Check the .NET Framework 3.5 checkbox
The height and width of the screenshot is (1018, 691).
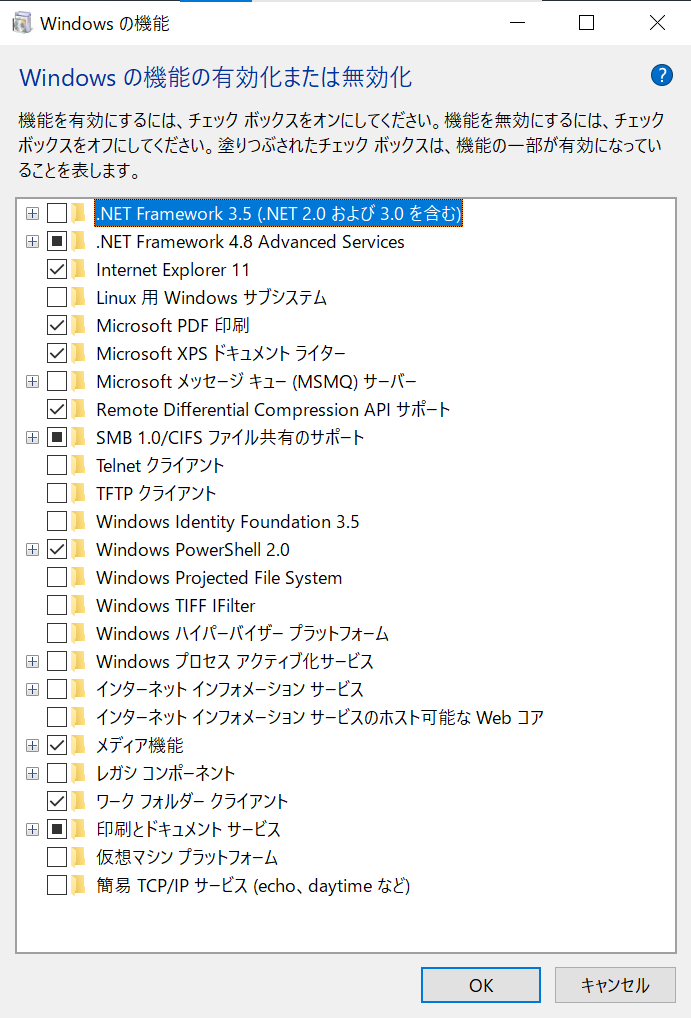coord(57,213)
